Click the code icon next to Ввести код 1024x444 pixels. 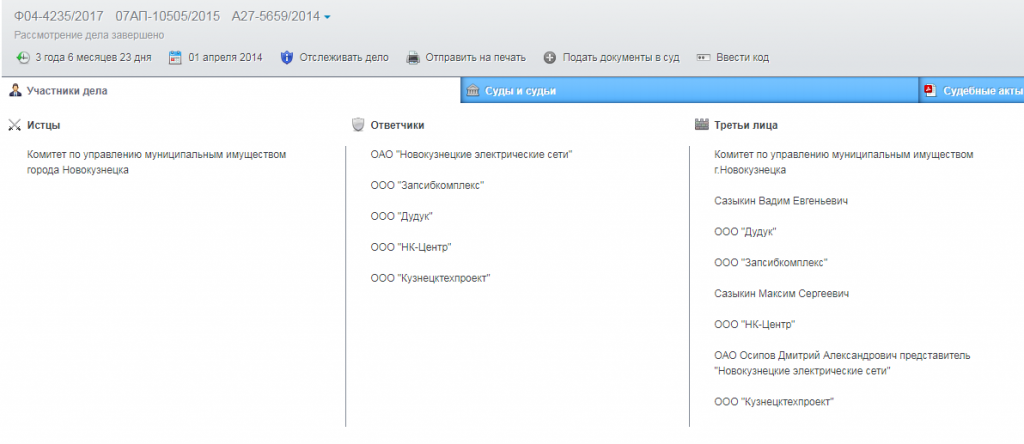pyautogui.click(x=703, y=57)
